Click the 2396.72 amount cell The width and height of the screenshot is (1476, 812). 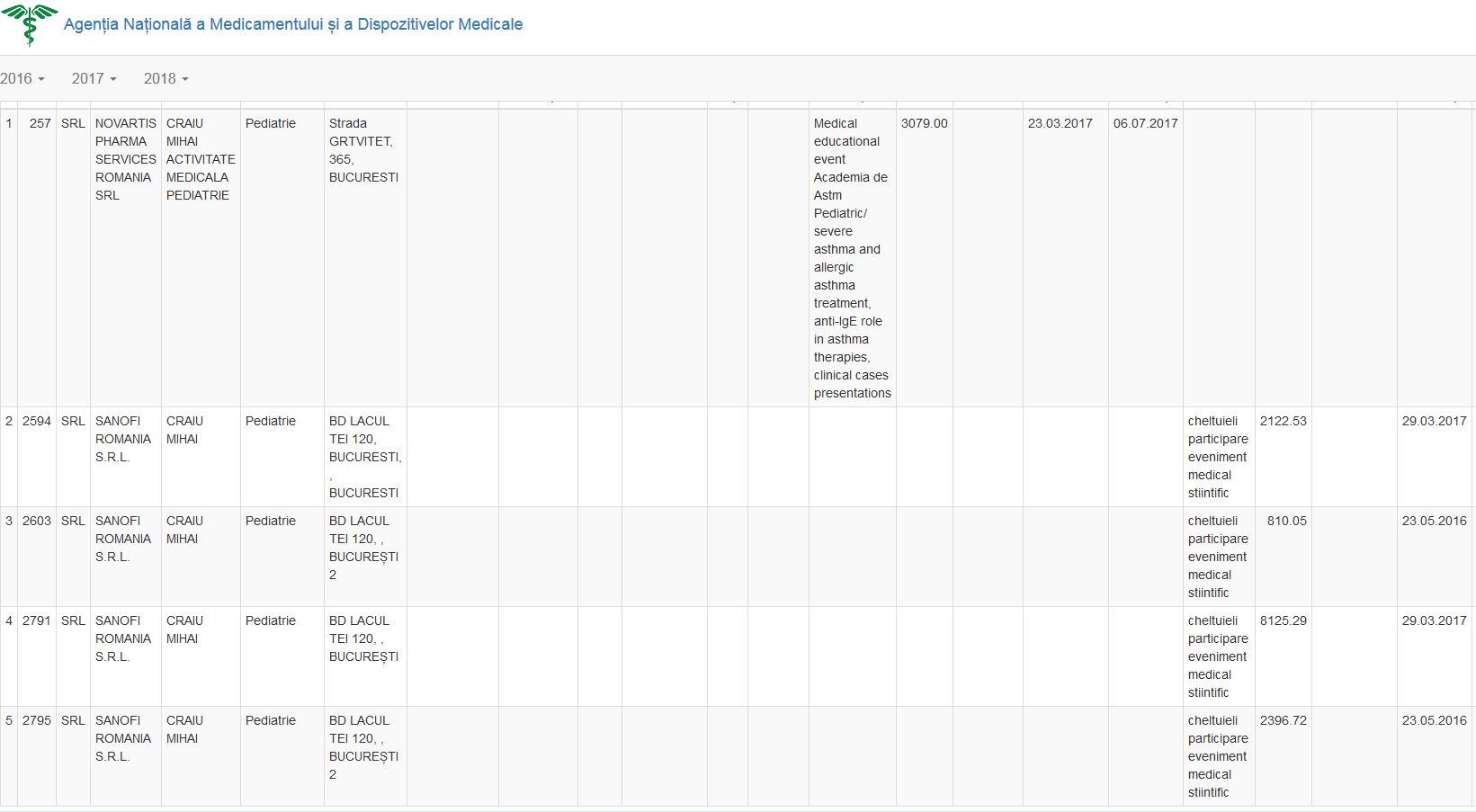coord(1283,720)
